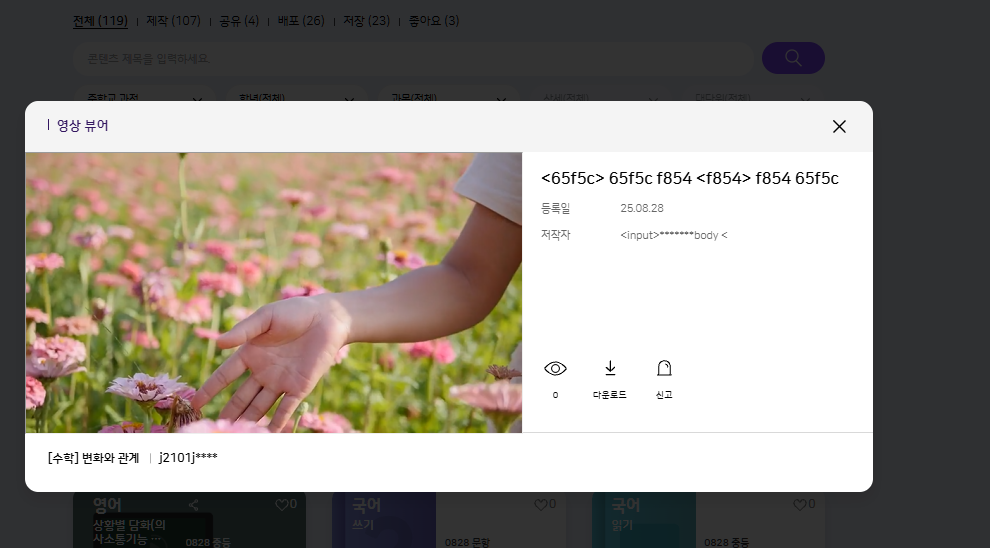Viewport: 990px width, 548px height.
Task: Select the 전체 (119) tab
Action: (99, 20)
